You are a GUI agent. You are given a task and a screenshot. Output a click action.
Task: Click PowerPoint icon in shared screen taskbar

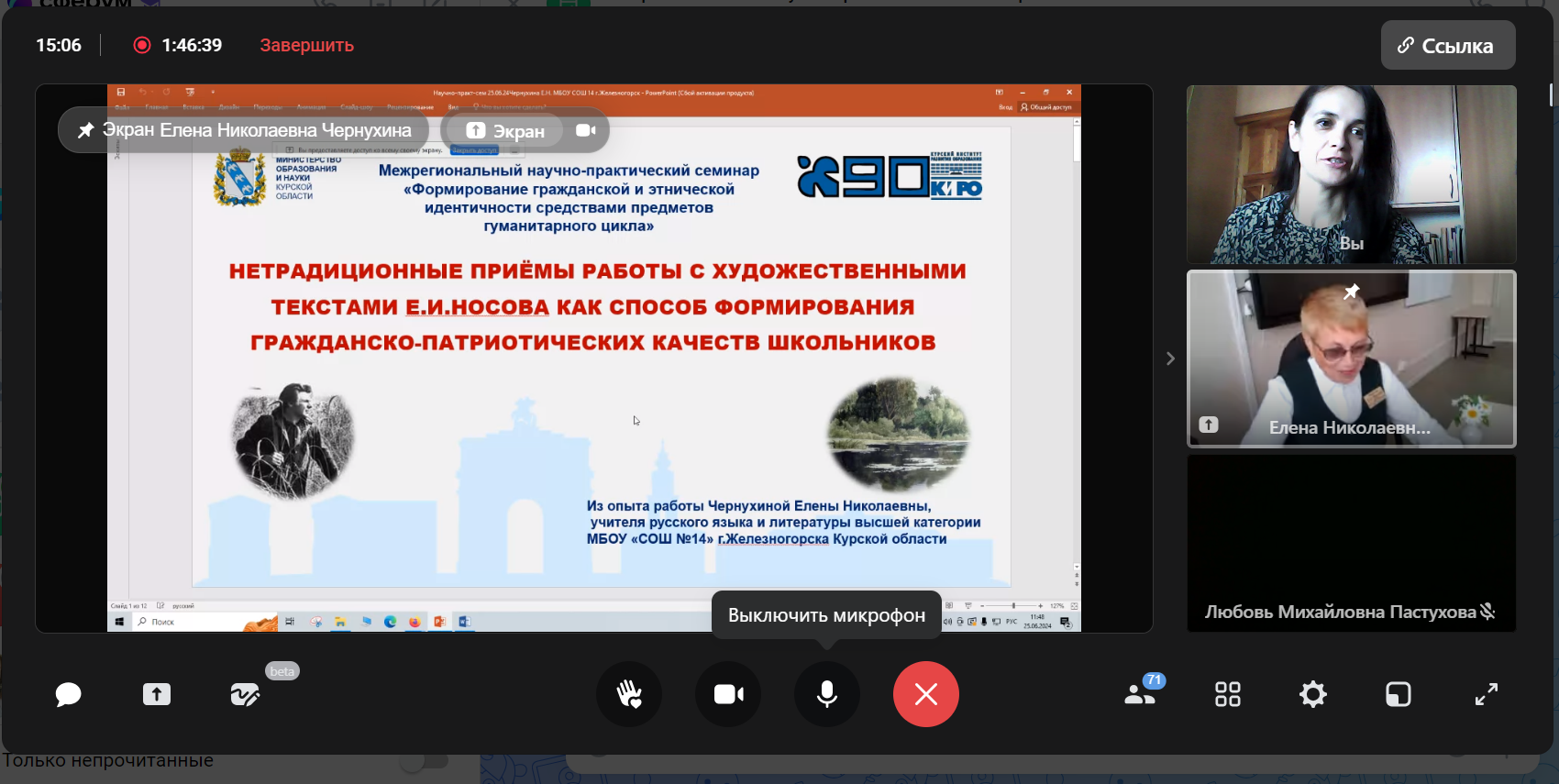439,622
